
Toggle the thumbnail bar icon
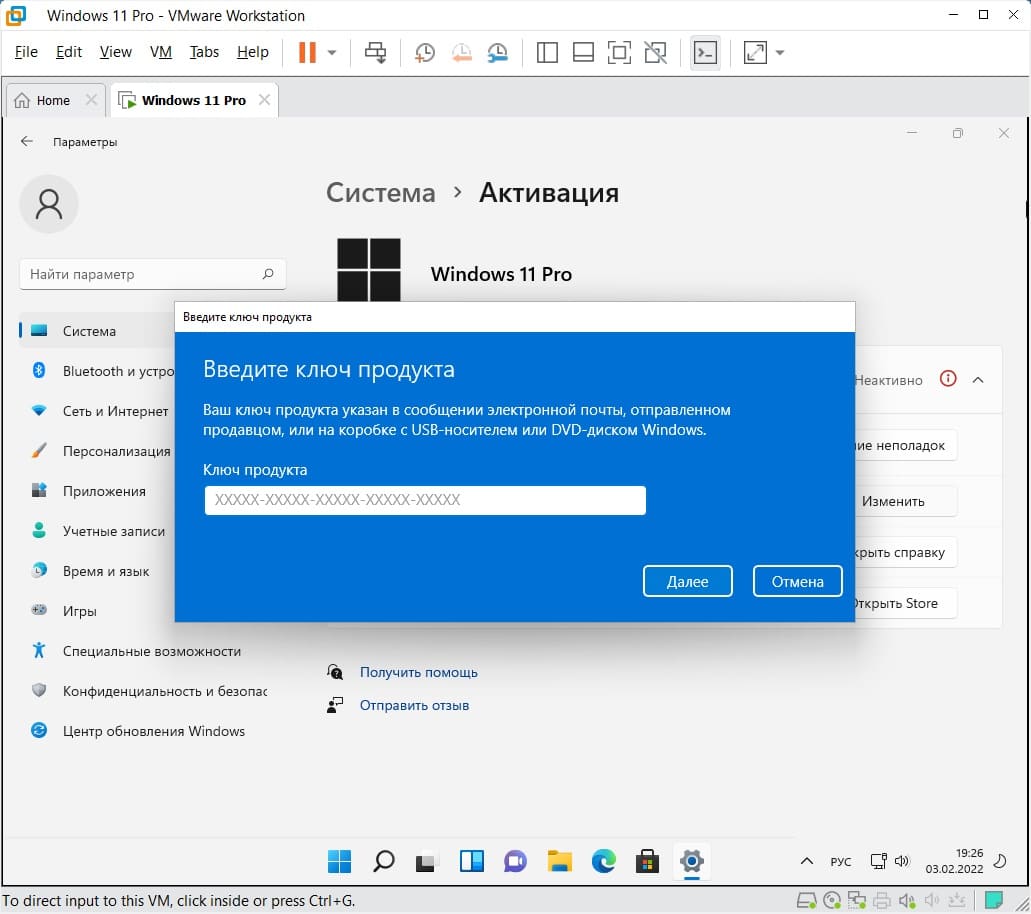(x=583, y=53)
